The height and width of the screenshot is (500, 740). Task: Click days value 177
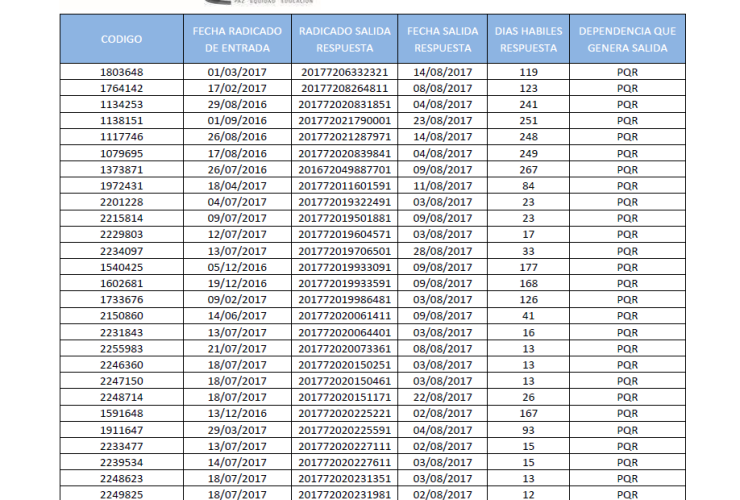click(x=528, y=267)
